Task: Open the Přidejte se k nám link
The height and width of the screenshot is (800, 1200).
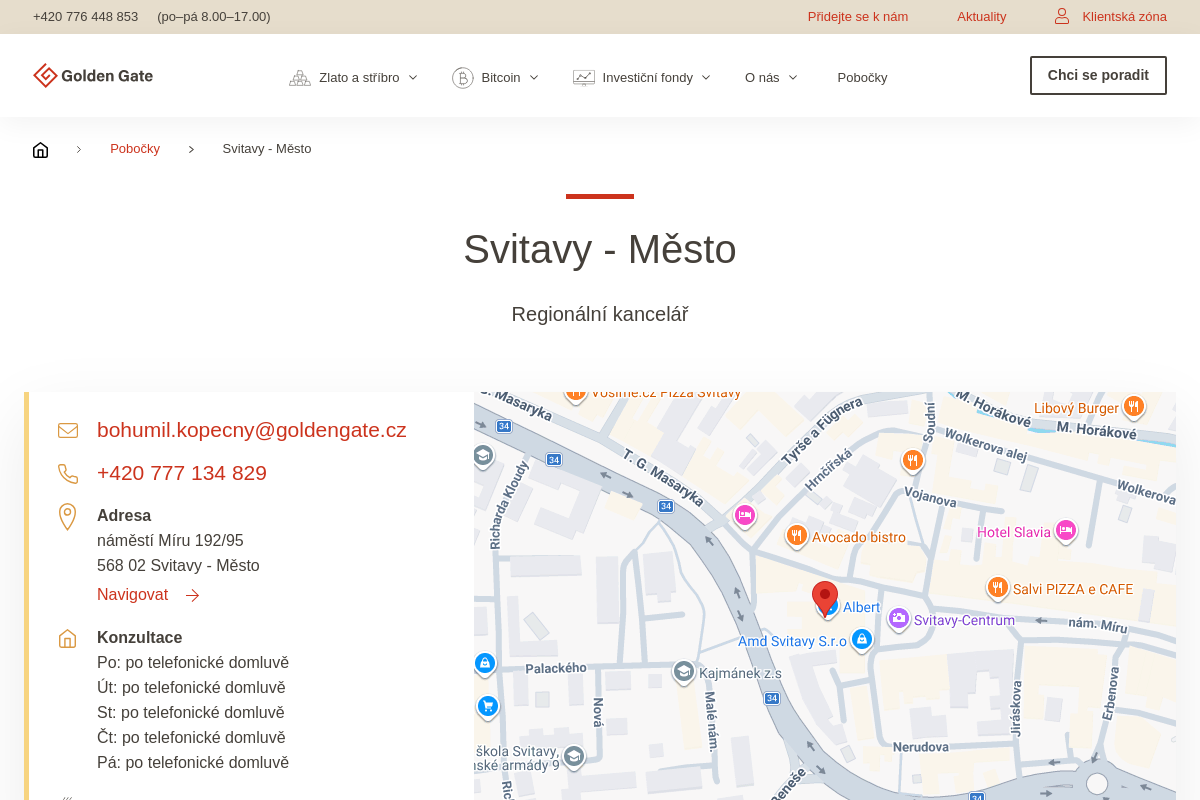Action: (858, 17)
